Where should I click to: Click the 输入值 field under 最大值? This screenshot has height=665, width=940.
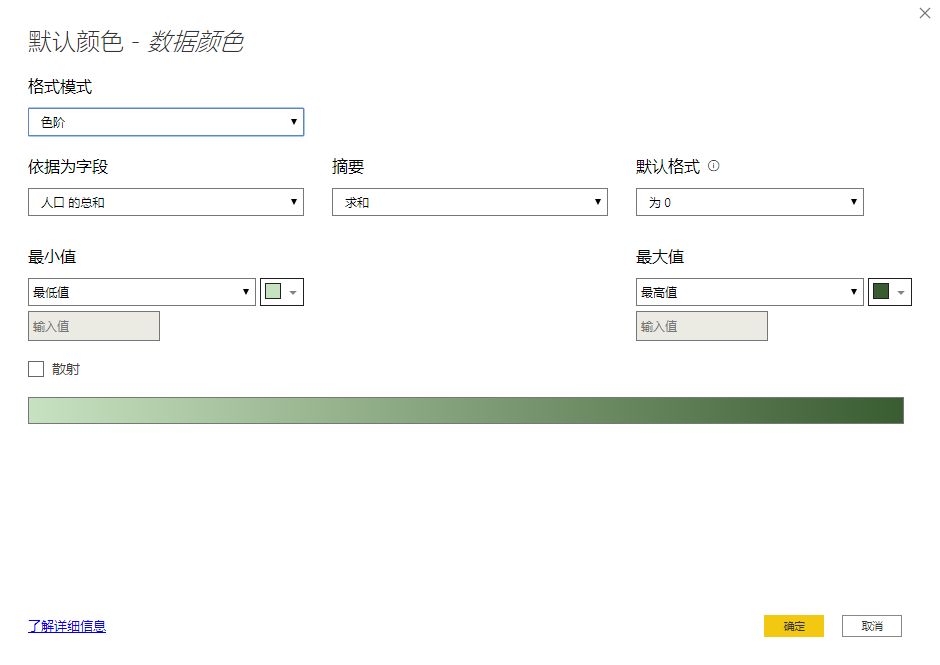[701, 326]
